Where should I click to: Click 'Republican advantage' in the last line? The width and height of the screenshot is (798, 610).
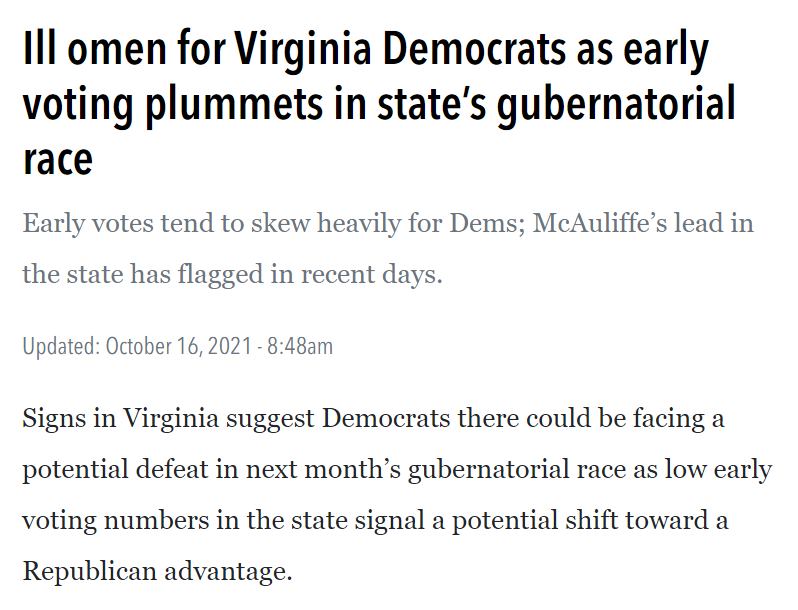click(x=156, y=573)
